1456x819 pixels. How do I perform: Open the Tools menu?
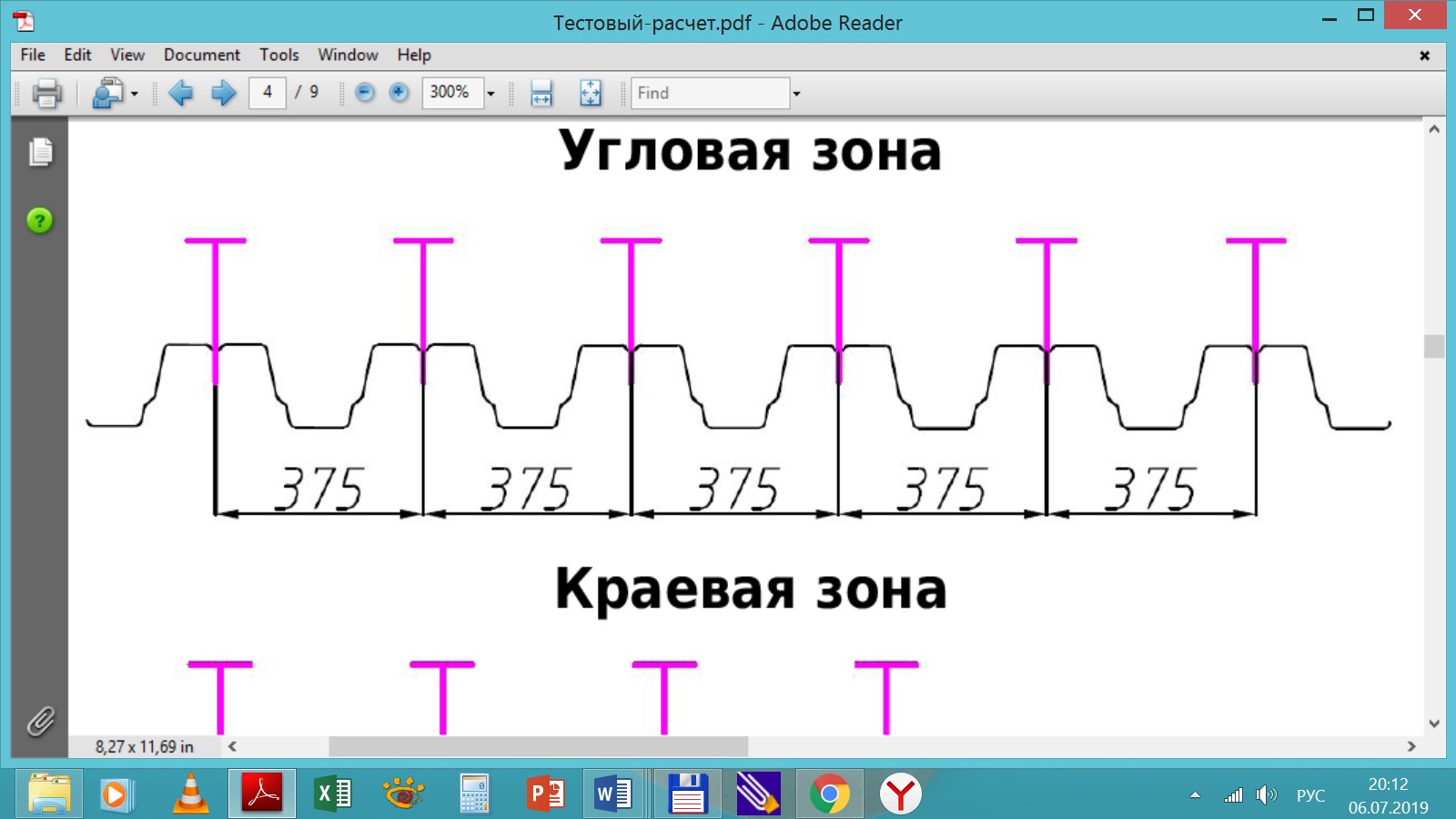click(278, 55)
